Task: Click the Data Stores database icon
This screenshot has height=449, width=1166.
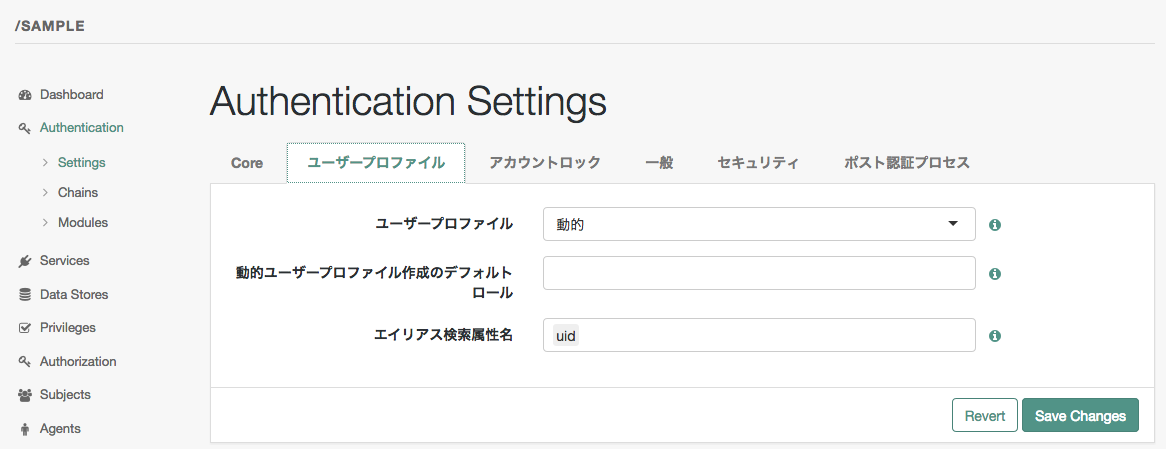Action: point(25,295)
